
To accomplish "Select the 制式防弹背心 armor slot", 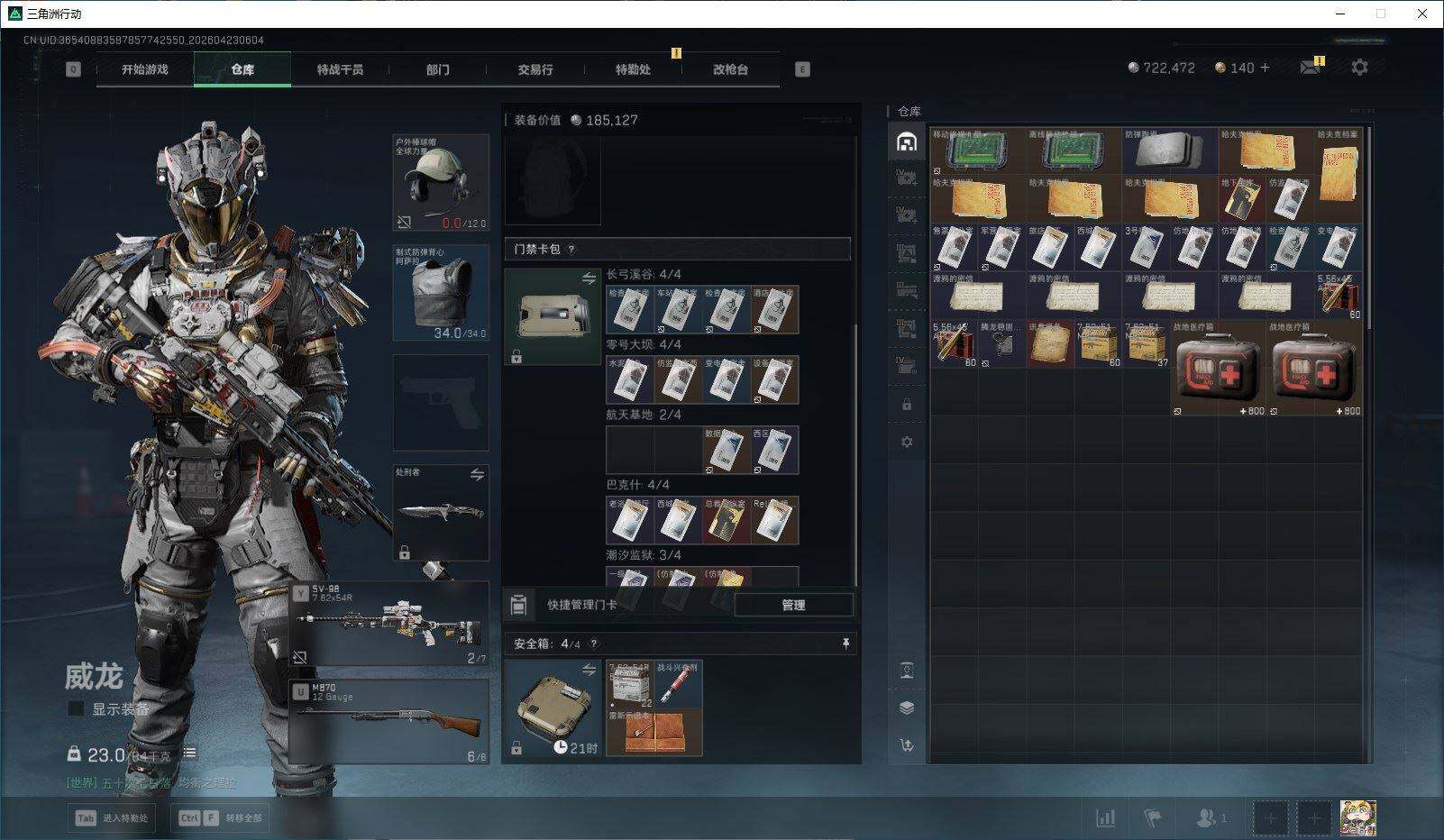I will coord(441,293).
